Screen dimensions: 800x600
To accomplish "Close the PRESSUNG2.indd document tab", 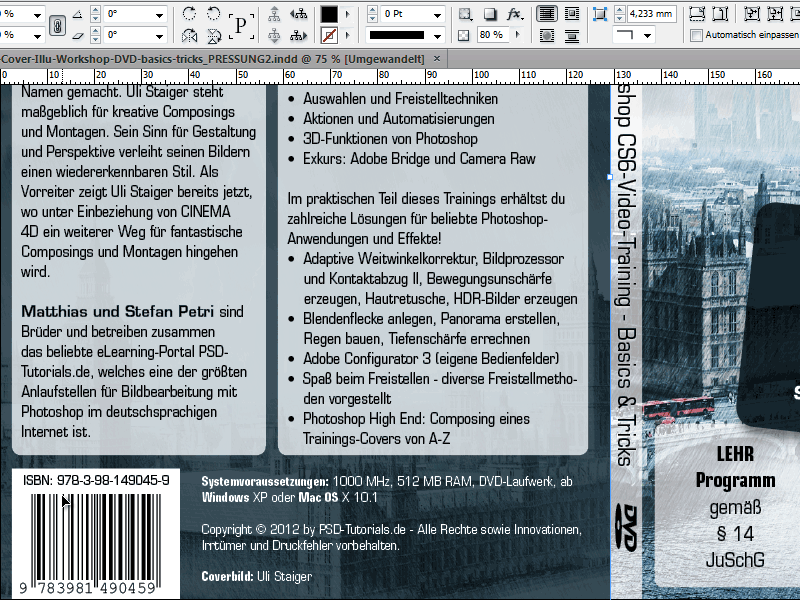I will 437,59.
